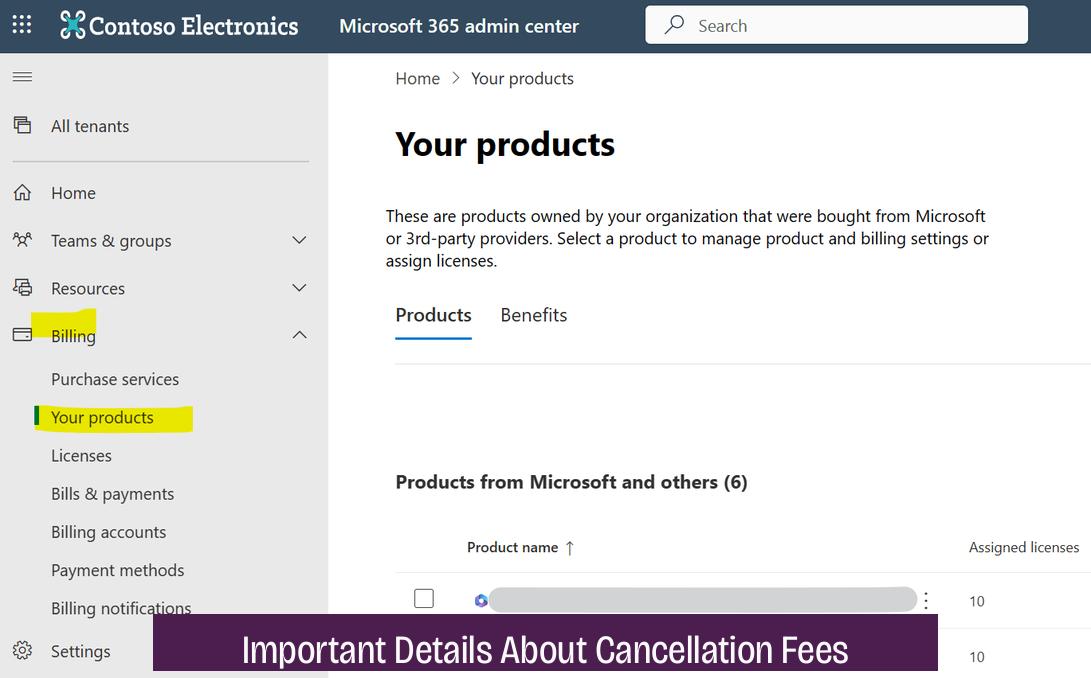Sort by Assigned licenses column header
The width and height of the screenshot is (1091, 678).
[1024, 548]
